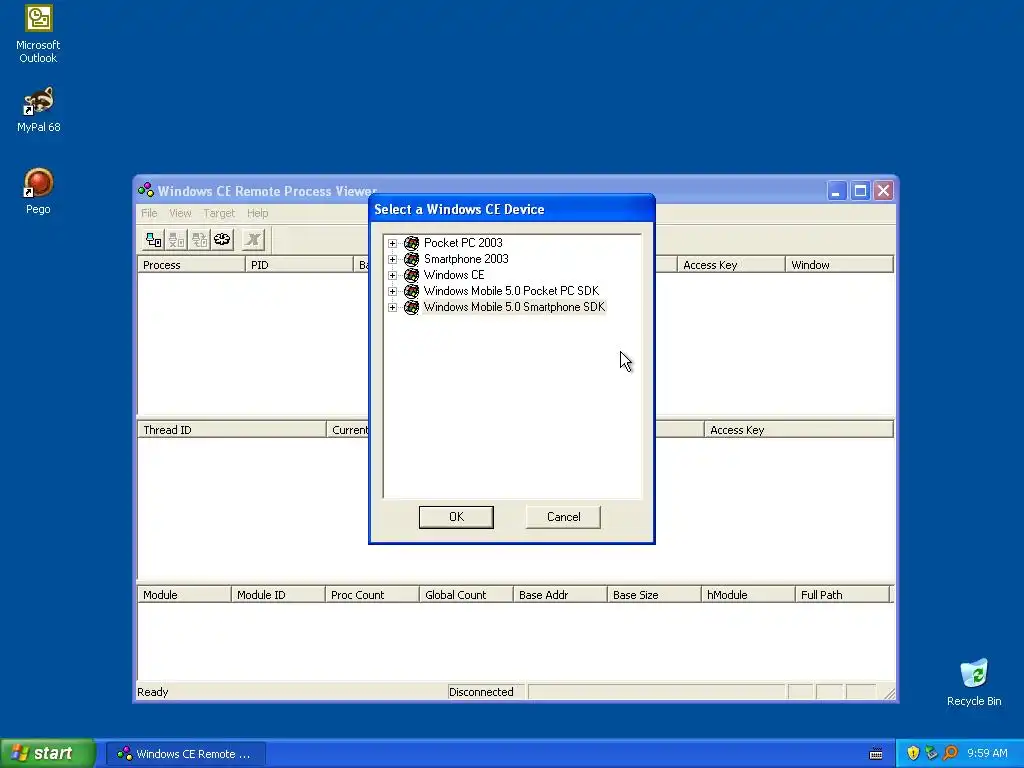This screenshot has height=768, width=1024.
Task: Click the Windows CE device icon
Action: (x=411, y=275)
